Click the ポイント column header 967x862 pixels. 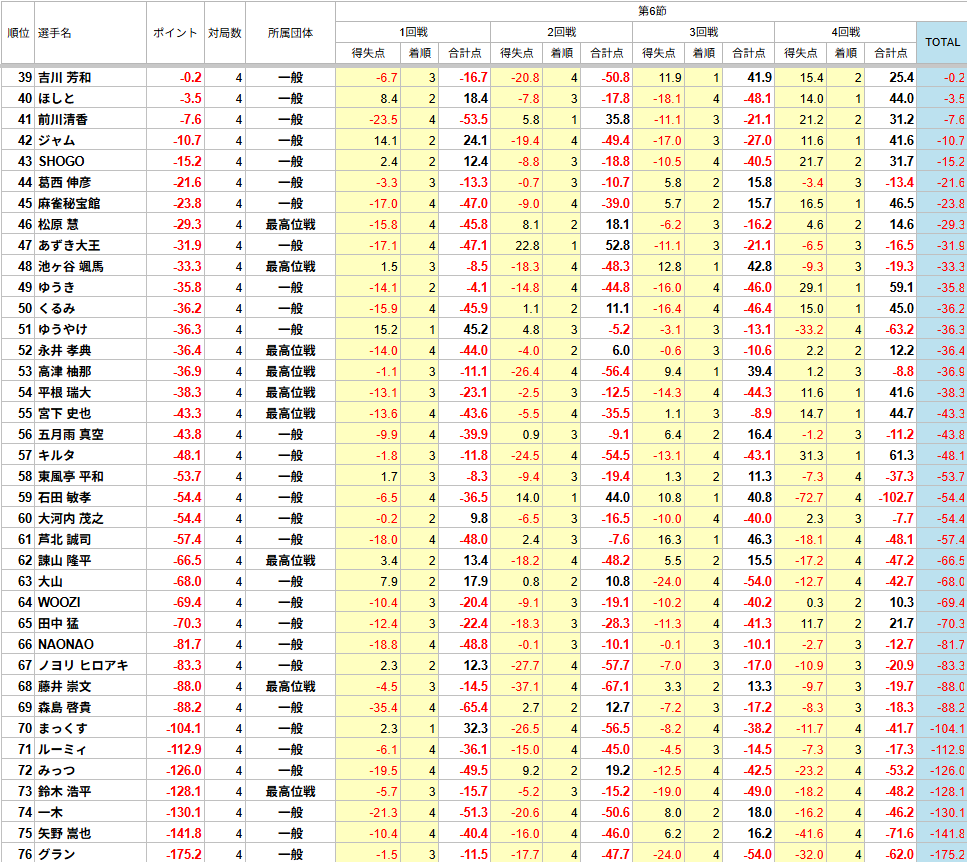175,33
